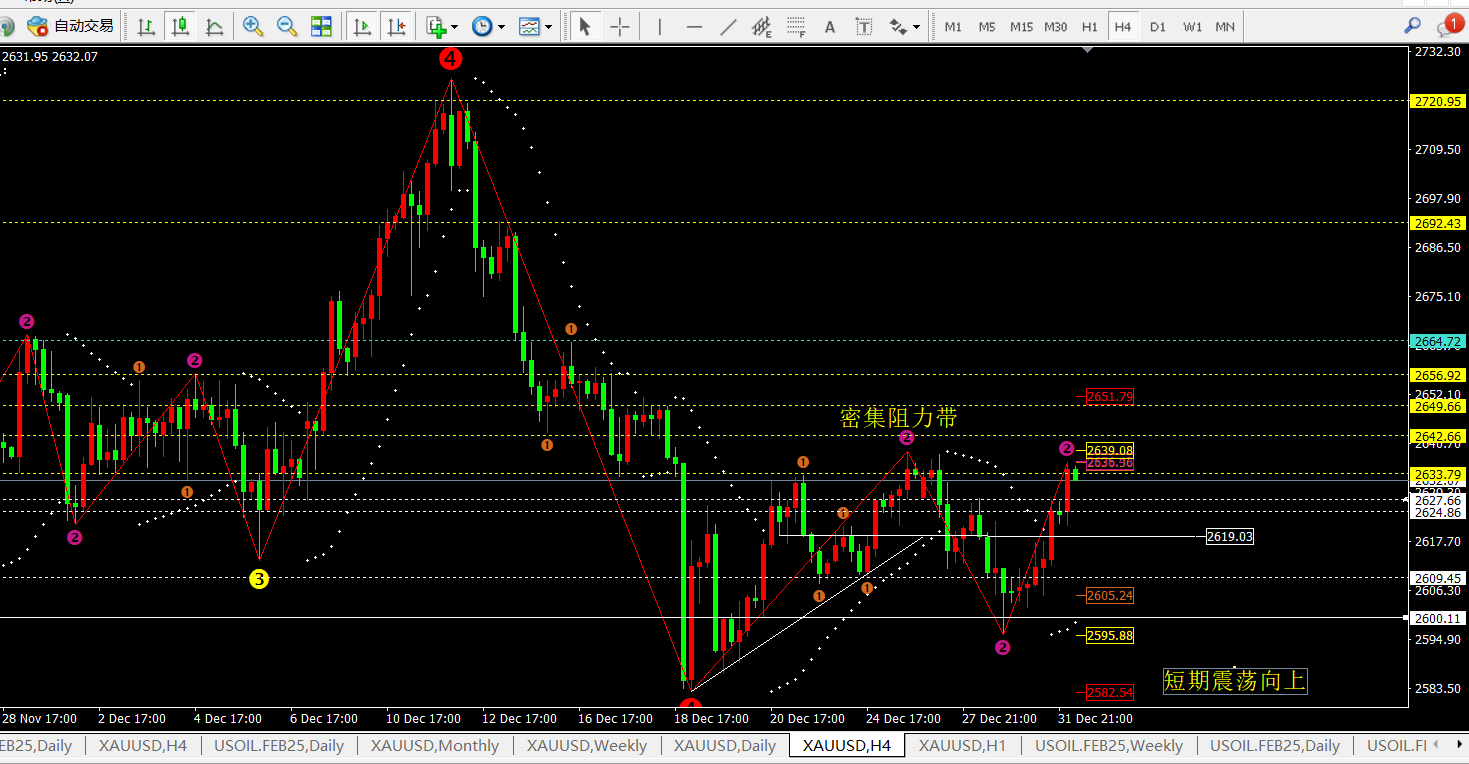Expand the periods dropdown arrow
1469x764 pixels.
coord(502,27)
